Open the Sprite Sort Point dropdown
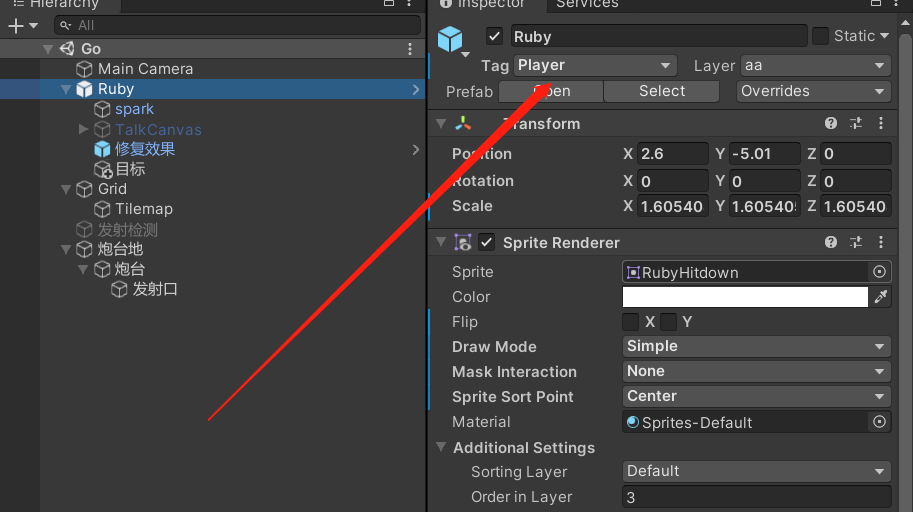The height and width of the screenshot is (512, 913). [x=756, y=396]
